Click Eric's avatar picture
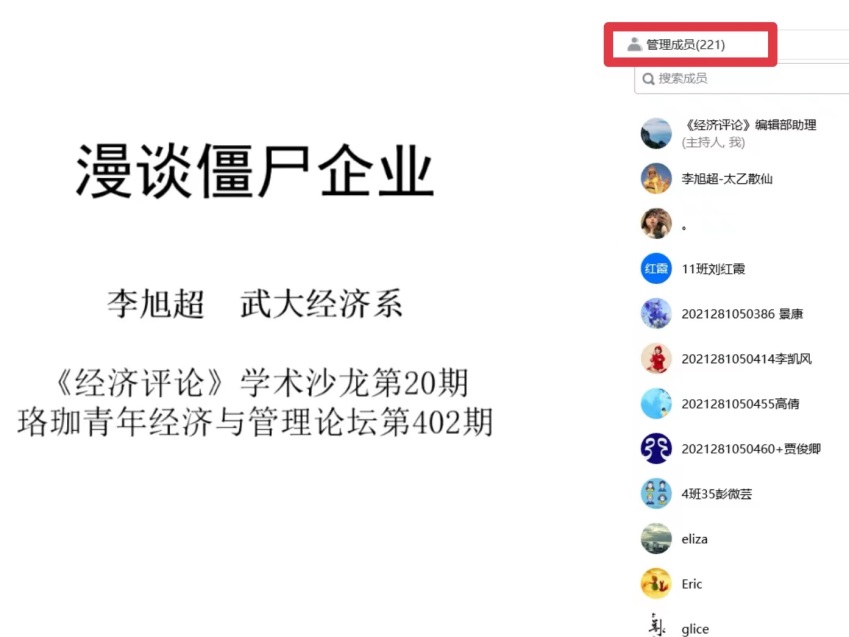 coord(656,583)
